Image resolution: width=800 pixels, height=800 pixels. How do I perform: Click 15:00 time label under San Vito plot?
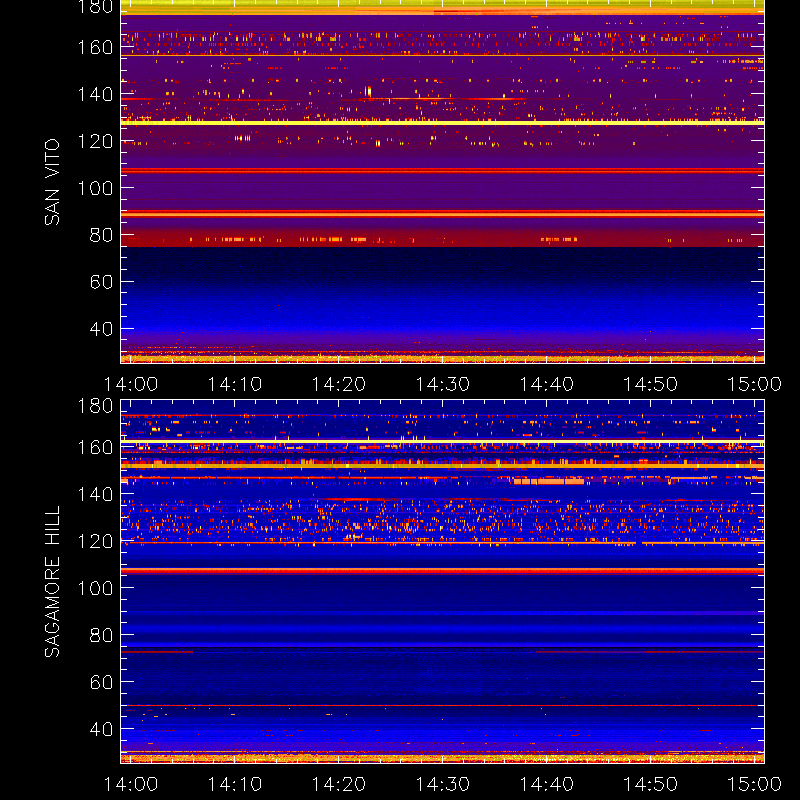754,384
